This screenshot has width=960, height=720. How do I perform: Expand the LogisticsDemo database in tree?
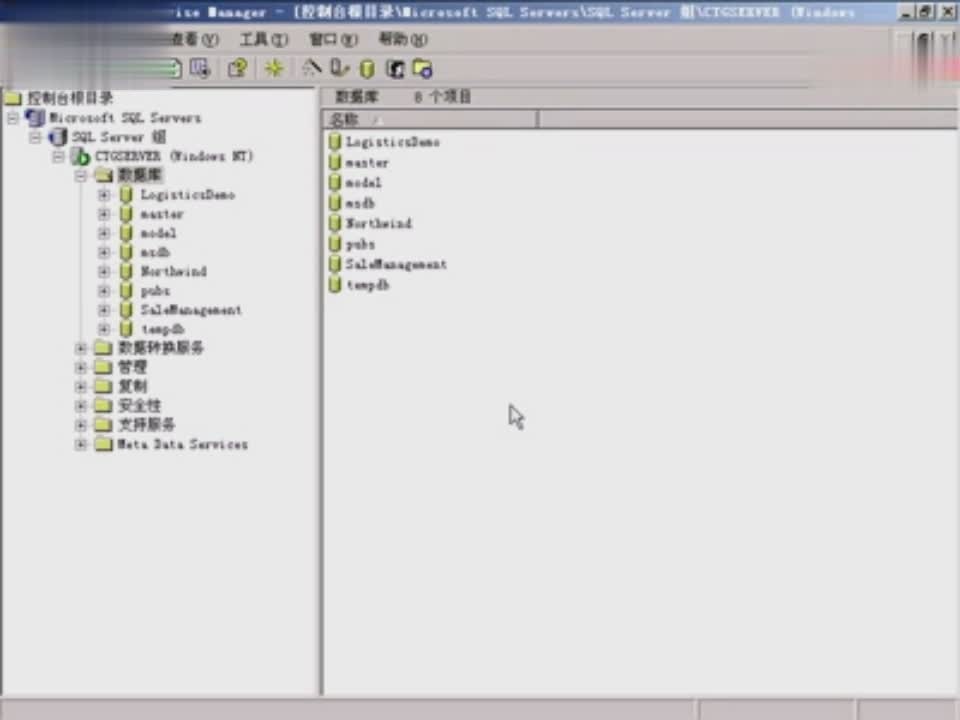click(x=104, y=195)
